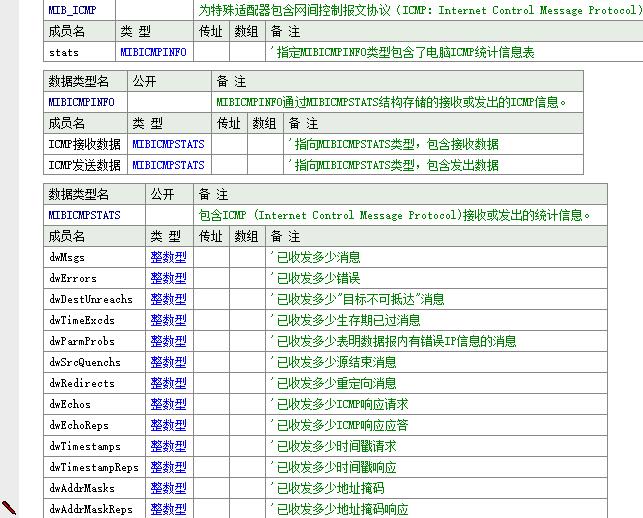This screenshot has height=518, width=643.
Task: Select MIBICMPSTATS type in ICMP发送数据 row
Action: (168, 165)
